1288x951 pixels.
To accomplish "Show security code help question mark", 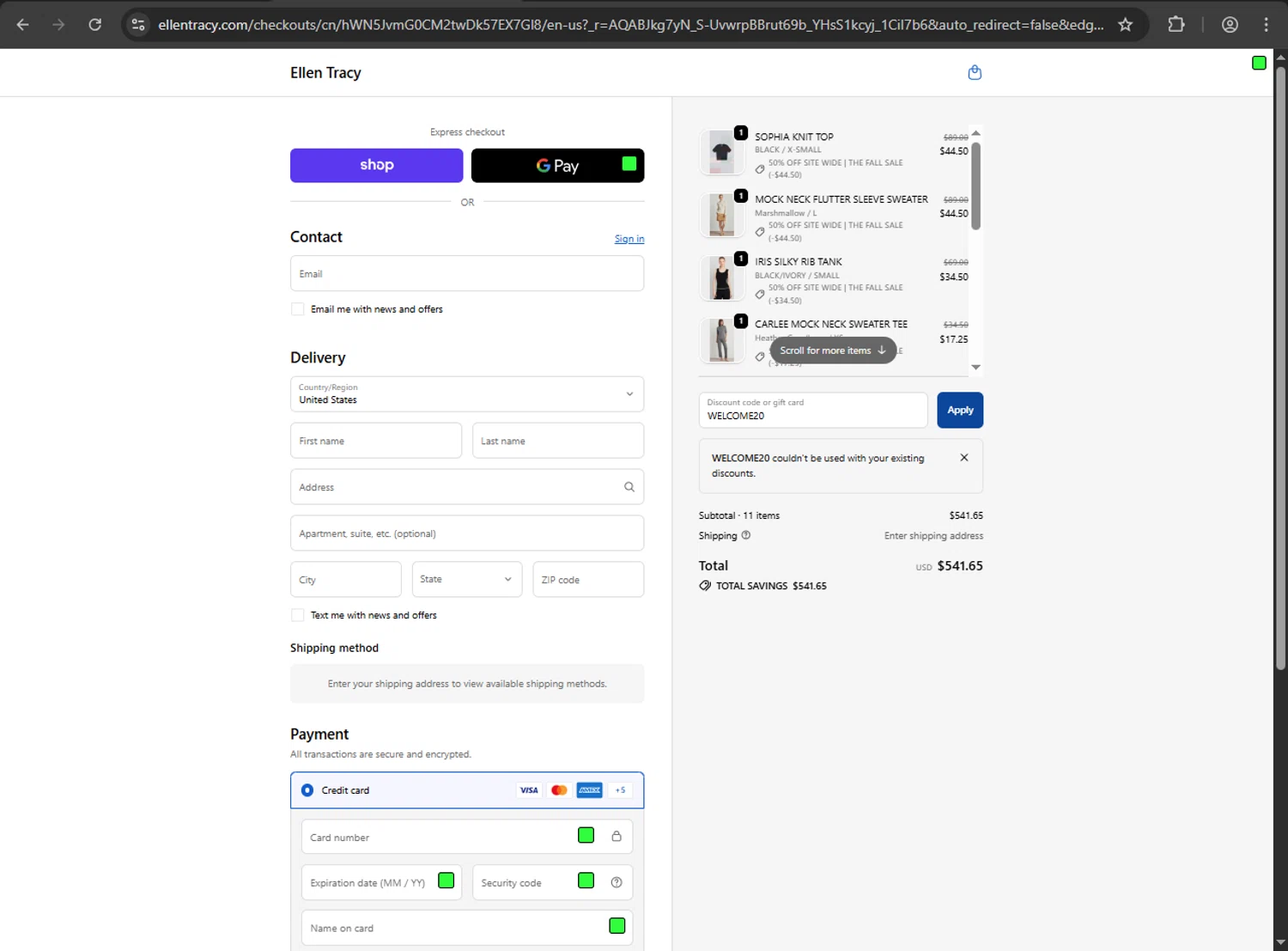I will [x=617, y=882].
